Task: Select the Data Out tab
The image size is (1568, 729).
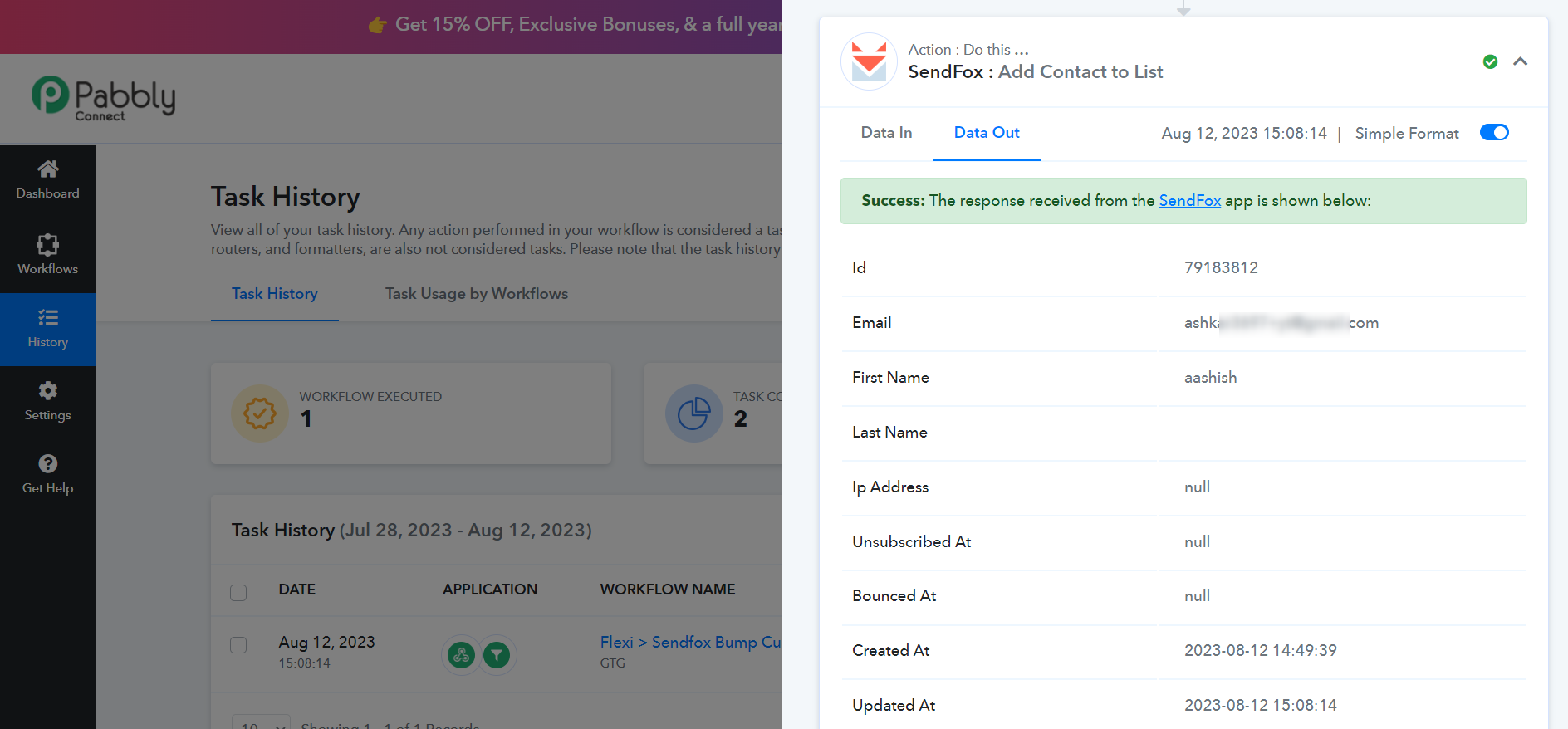Action: pos(987,133)
